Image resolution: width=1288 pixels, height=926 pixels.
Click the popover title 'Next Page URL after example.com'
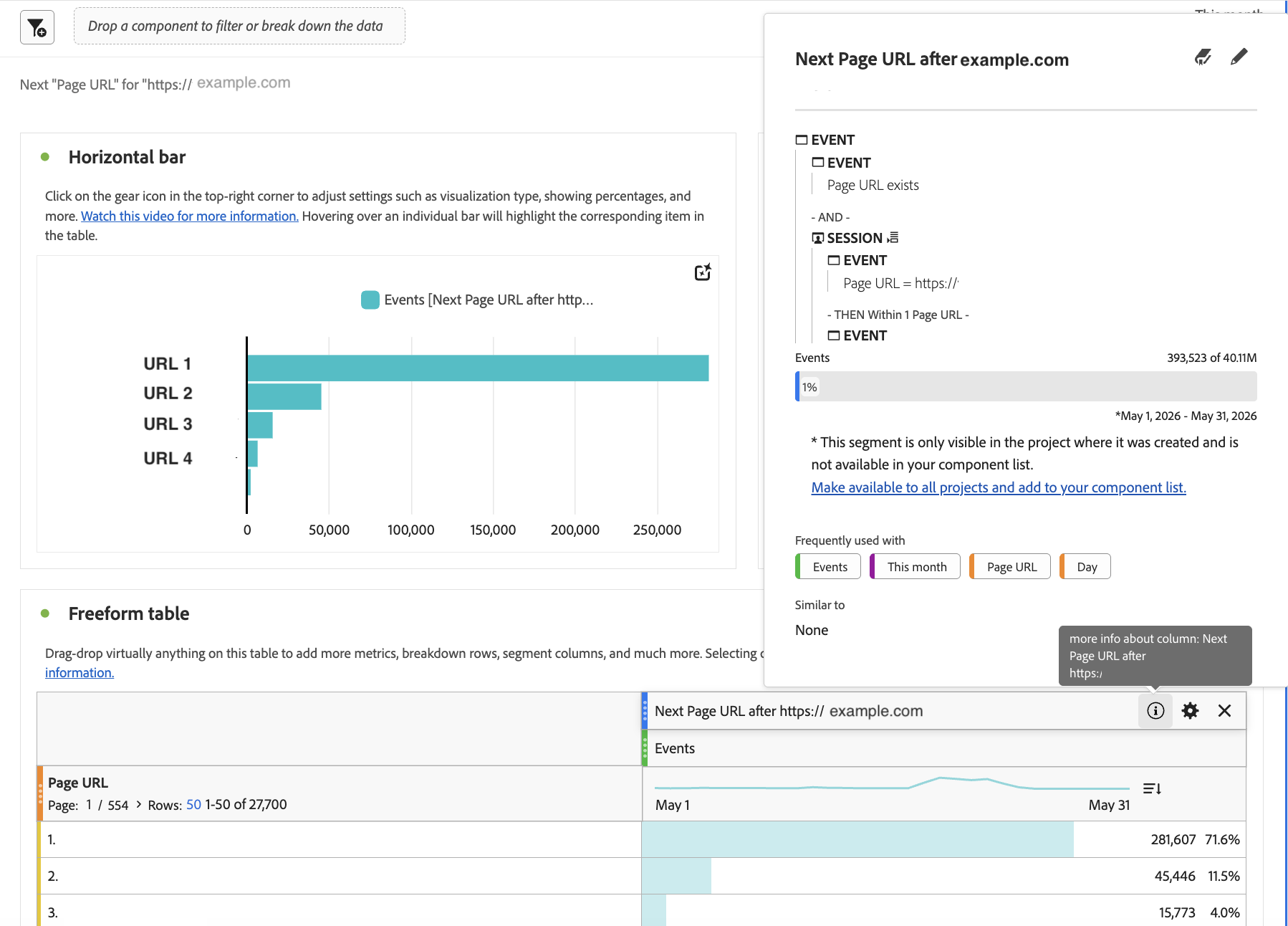[932, 59]
